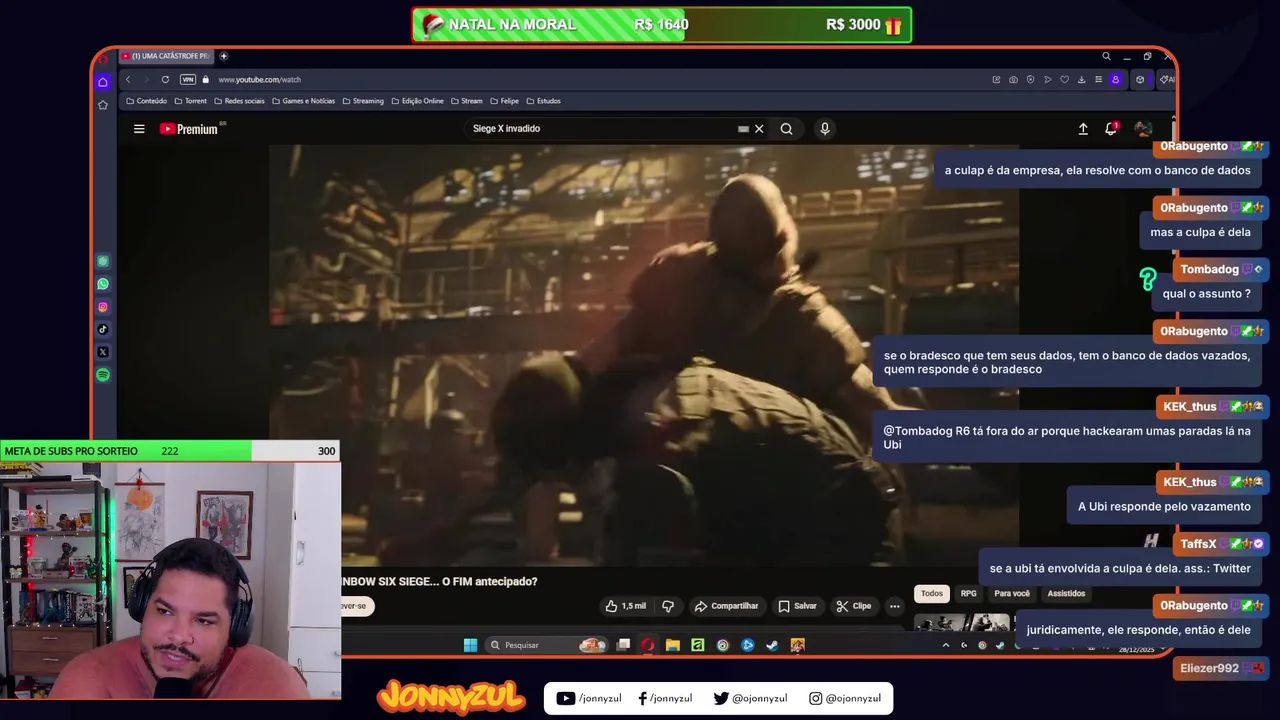Open the downloads icon in address bar
Viewport: 1280px width, 720px height.
pyautogui.click(x=1081, y=79)
